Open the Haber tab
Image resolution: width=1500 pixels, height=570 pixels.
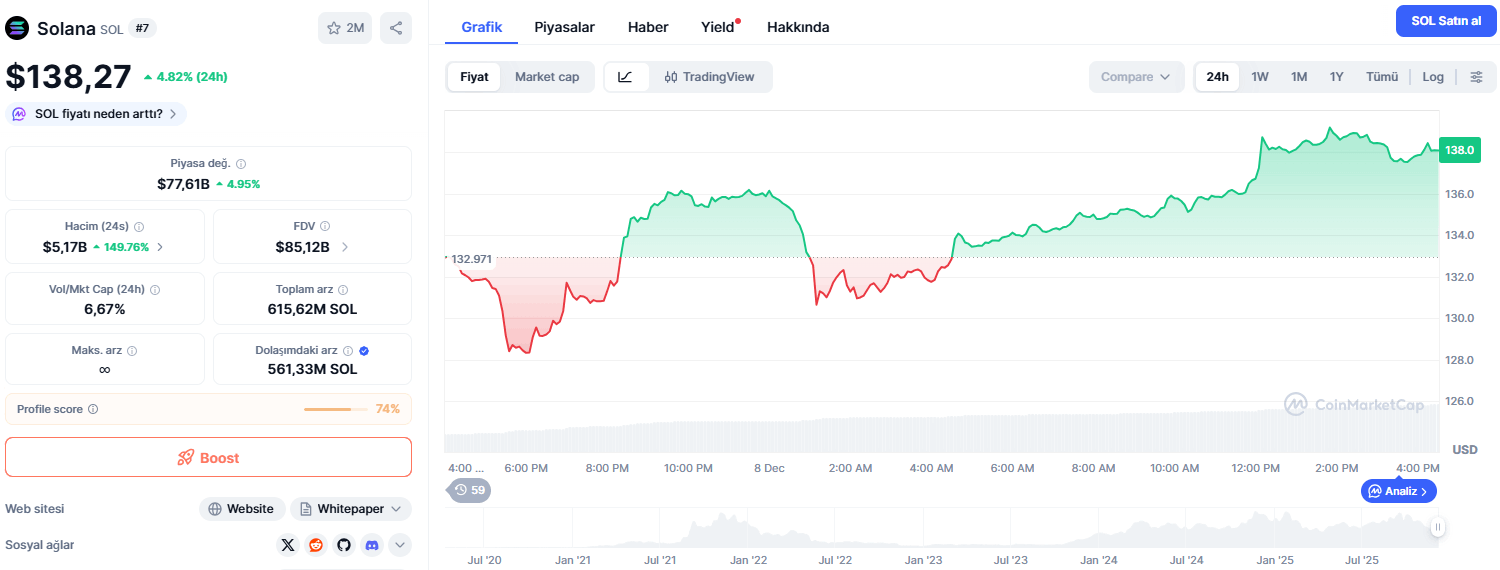[x=648, y=27]
